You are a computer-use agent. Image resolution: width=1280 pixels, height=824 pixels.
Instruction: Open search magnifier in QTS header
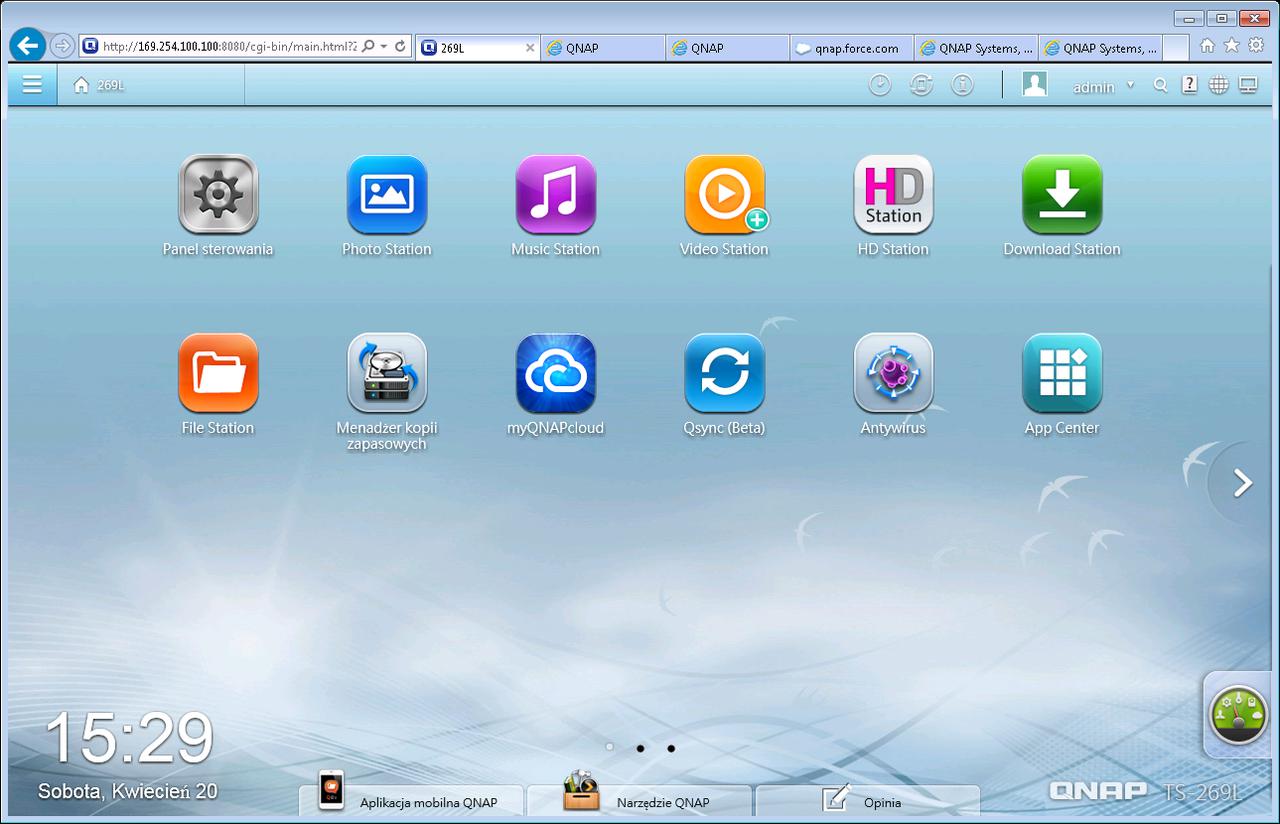point(1160,86)
